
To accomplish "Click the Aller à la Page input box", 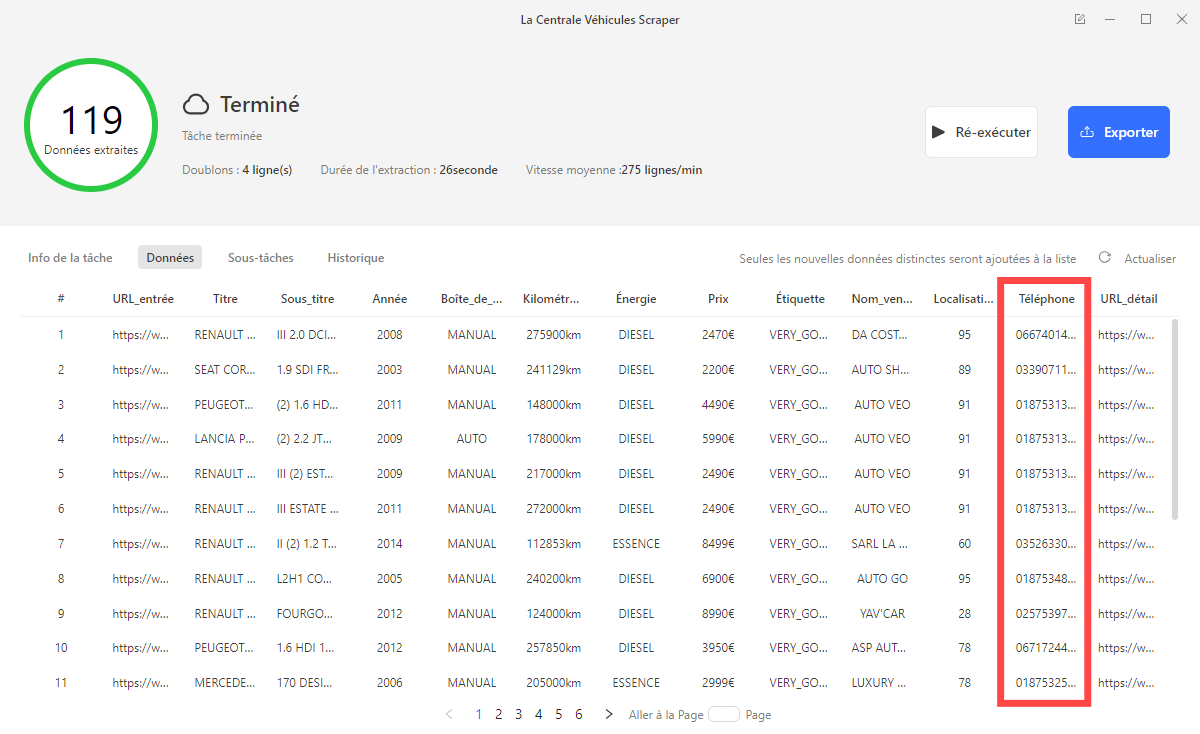I will 724,714.
